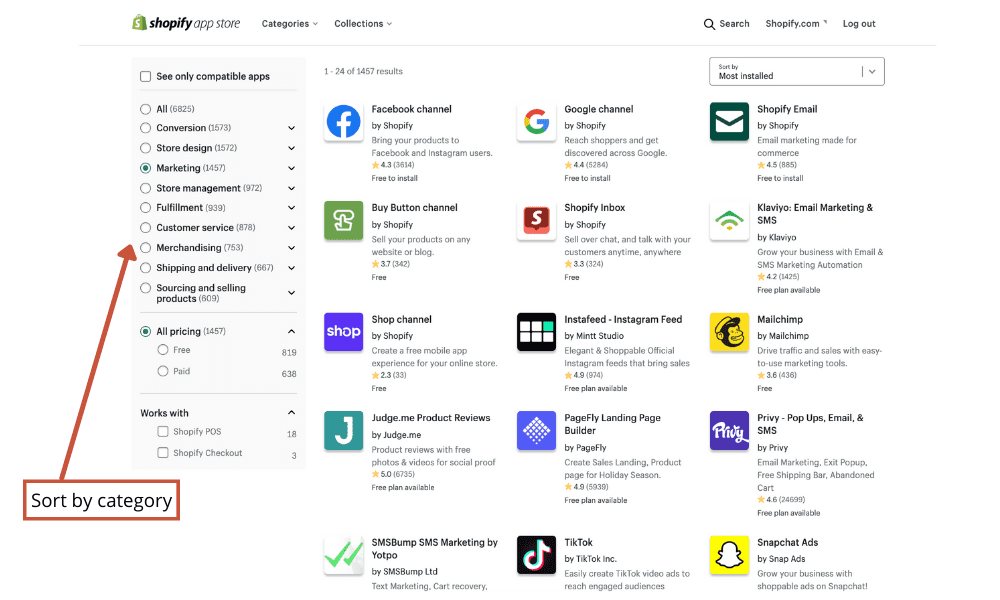Open the Mailchimp app icon
This screenshot has height=600, width=1000.
tap(729, 332)
